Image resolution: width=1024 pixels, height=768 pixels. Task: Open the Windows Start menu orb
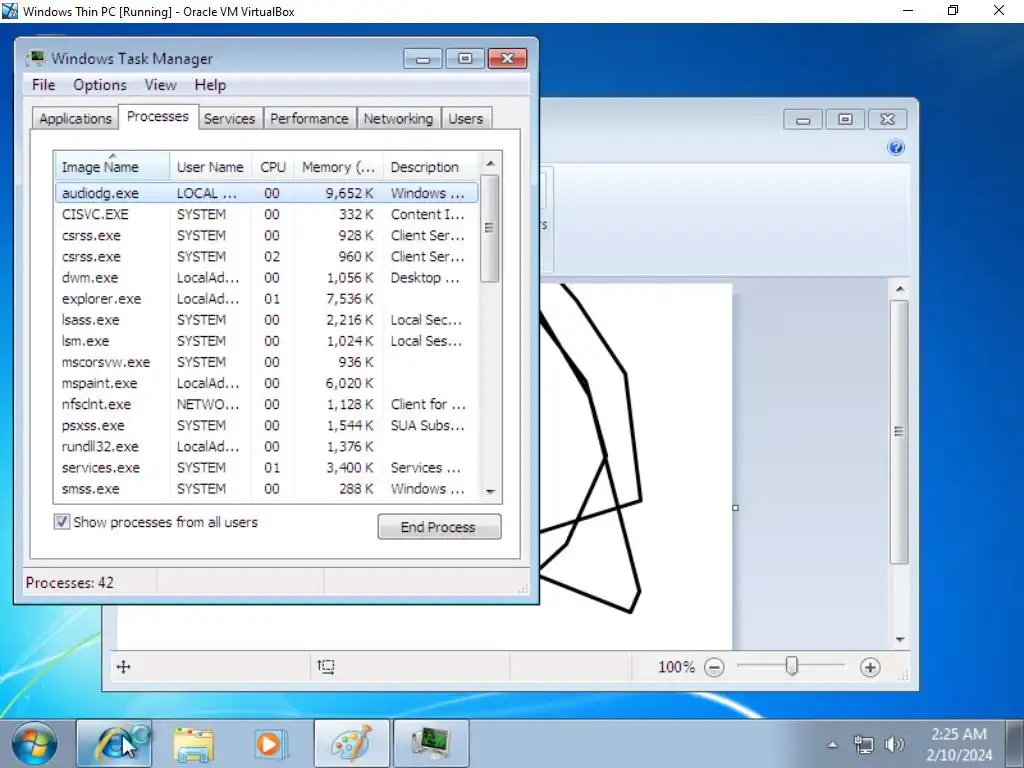tap(34, 743)
